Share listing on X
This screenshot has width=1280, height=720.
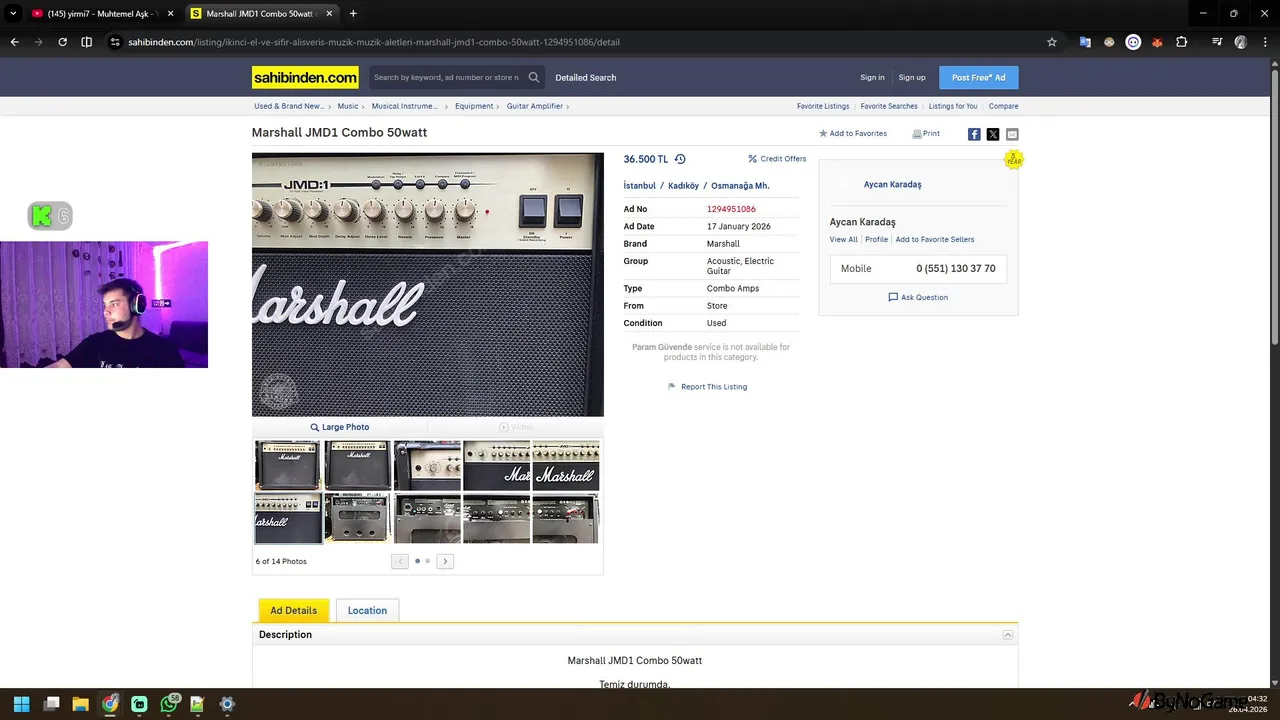click(993, 134)
